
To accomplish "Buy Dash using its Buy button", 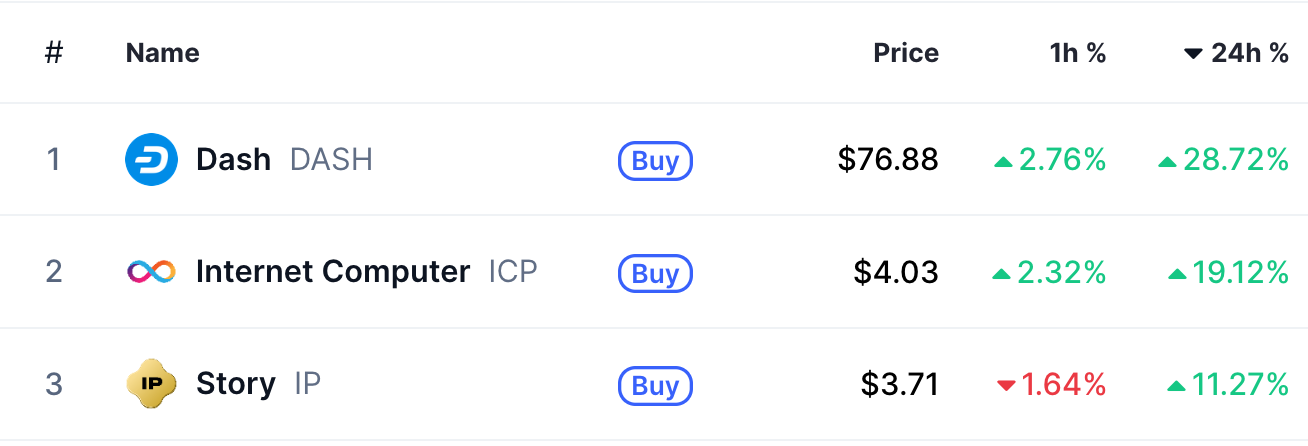I will 655,160.
